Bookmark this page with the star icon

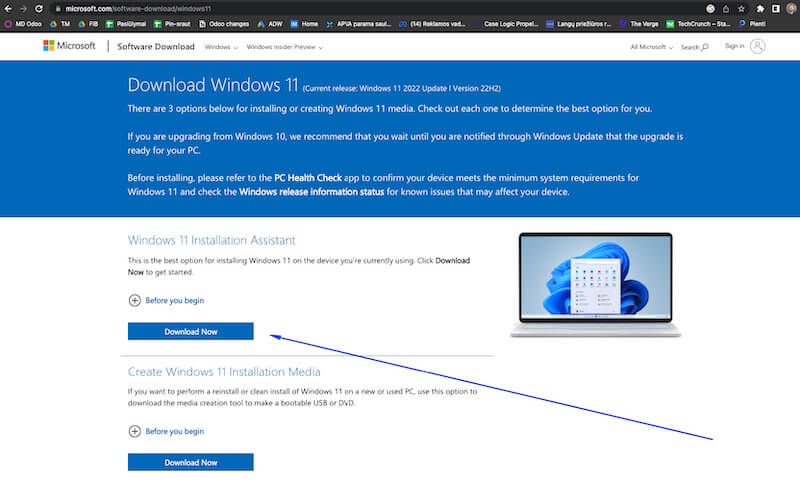(x=741, y=9)
